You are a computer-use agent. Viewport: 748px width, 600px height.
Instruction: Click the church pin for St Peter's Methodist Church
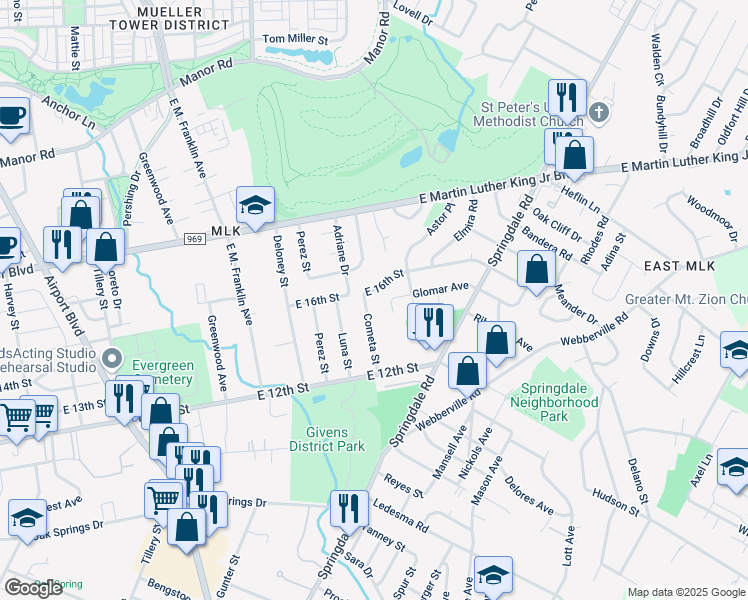[x=599, y=114]
